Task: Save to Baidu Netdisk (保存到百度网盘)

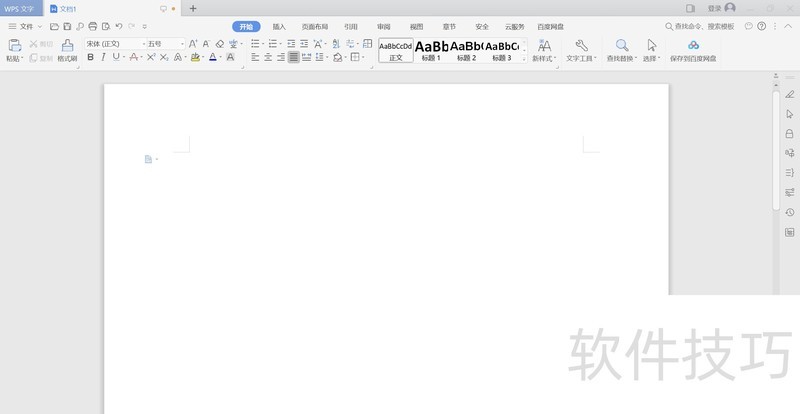Action: click(693, 50)
